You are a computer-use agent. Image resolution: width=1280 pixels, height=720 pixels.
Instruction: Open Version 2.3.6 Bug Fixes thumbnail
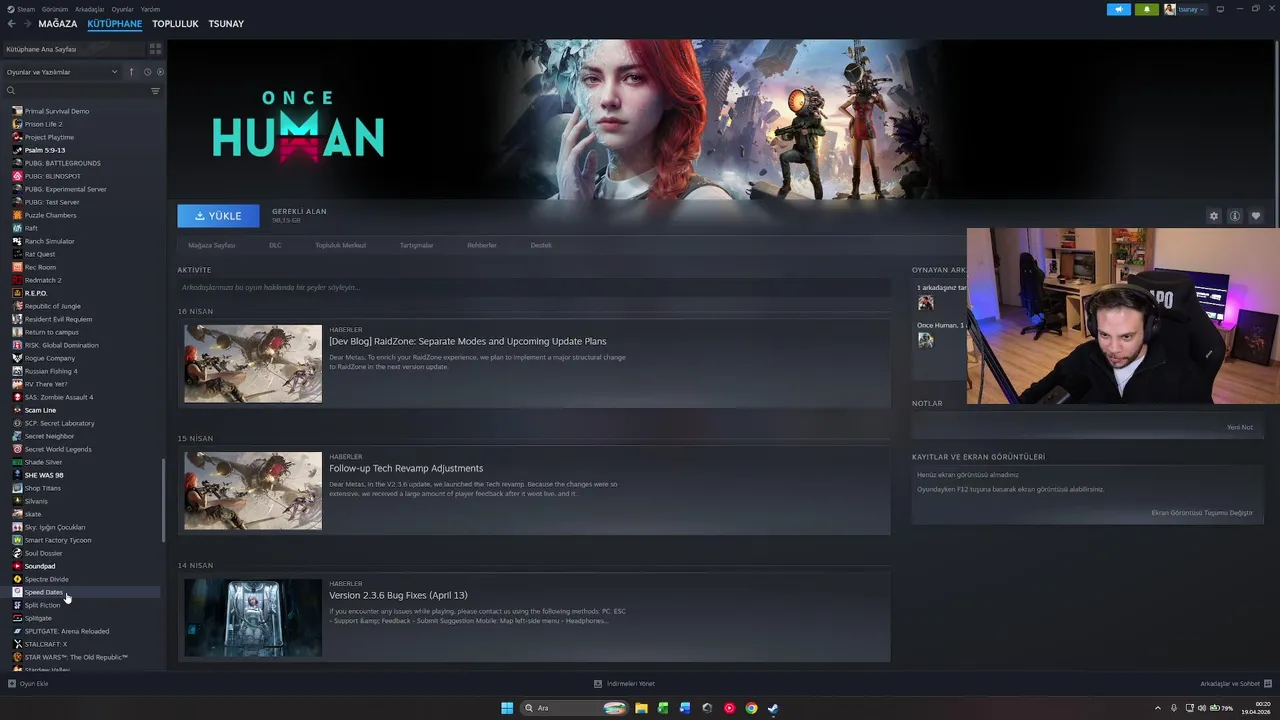pyautogui.click(x=253, y=618)
